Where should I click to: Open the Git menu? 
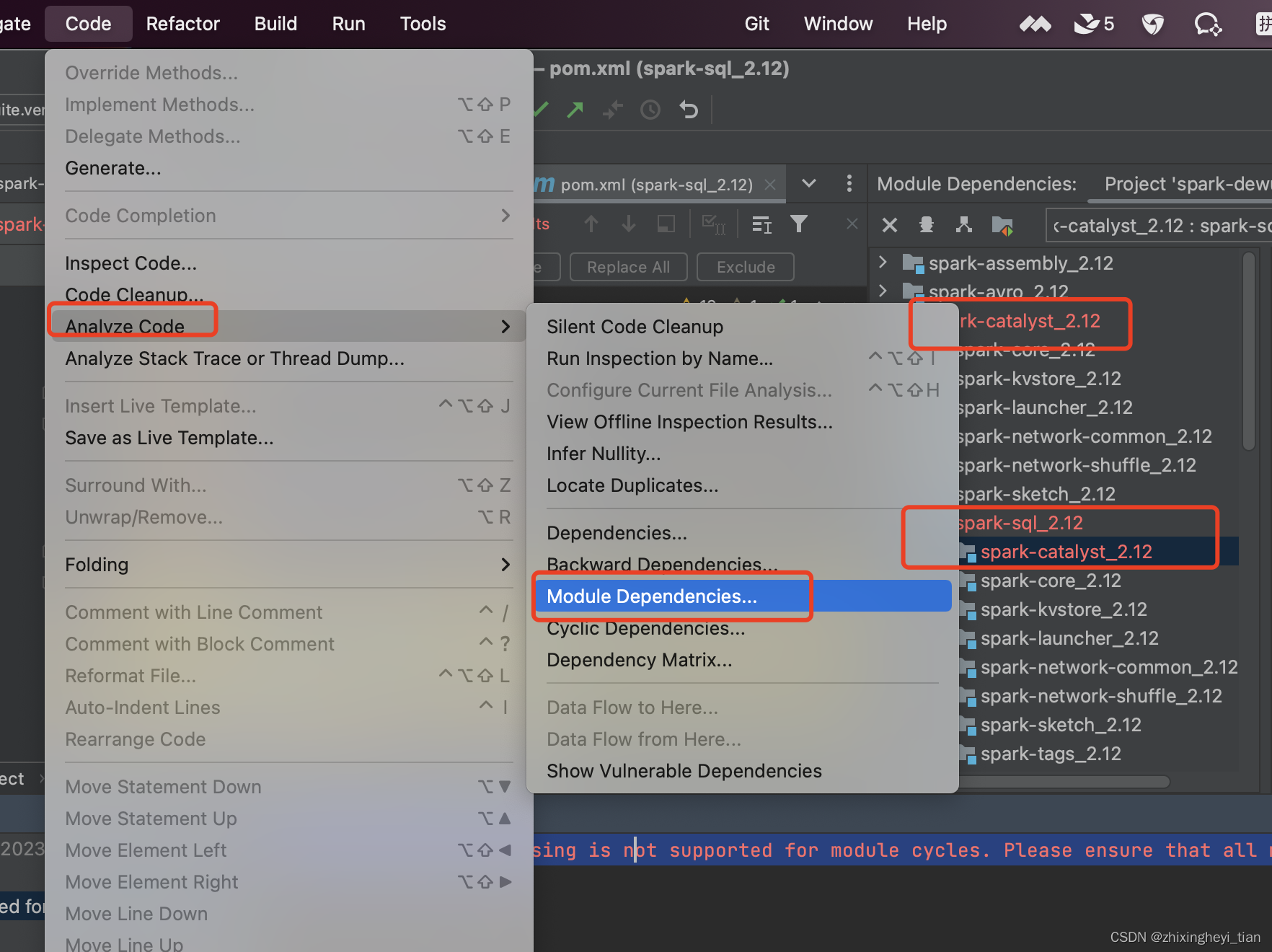coord(756,24)
